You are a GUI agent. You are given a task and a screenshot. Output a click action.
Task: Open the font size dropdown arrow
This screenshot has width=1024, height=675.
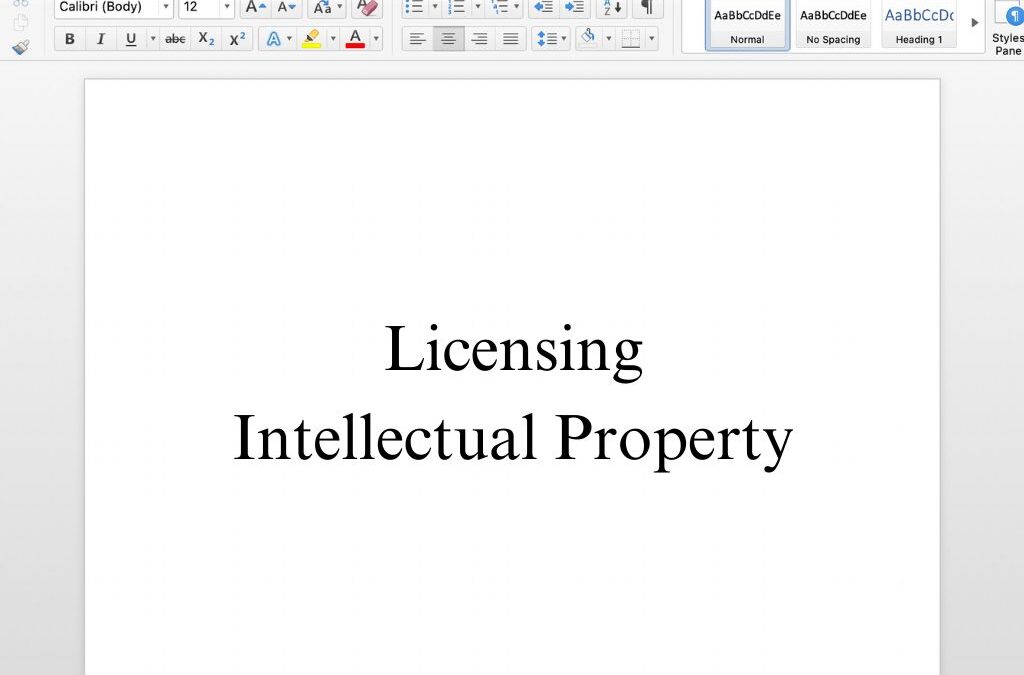point(227,7)
